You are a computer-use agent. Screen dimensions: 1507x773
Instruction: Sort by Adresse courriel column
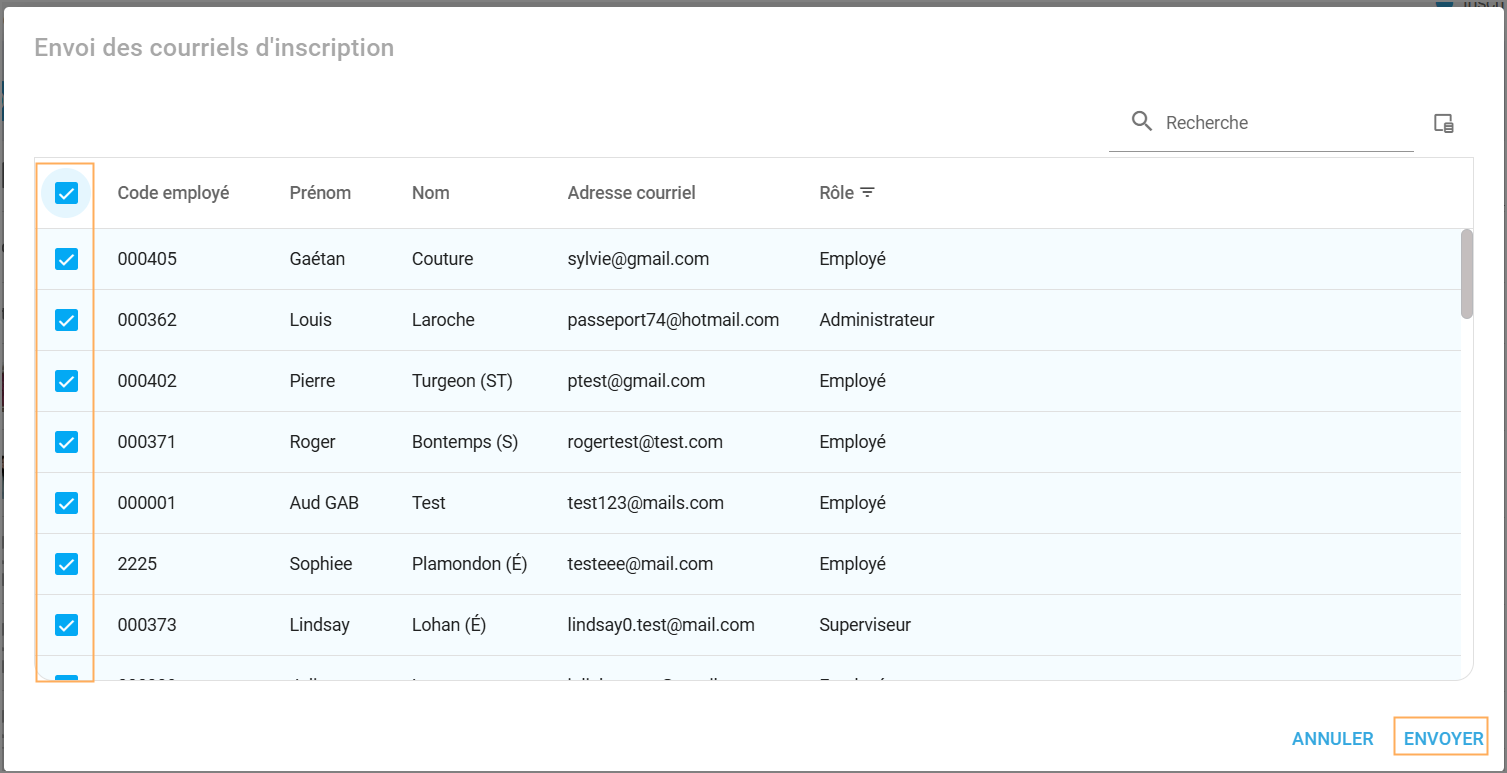(x=631, y=193)
